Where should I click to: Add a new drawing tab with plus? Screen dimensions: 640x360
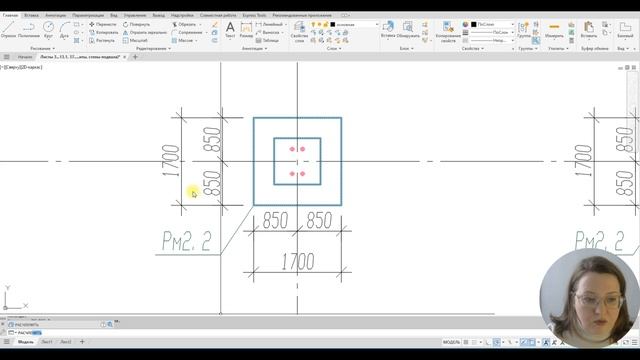pos(135,57)
